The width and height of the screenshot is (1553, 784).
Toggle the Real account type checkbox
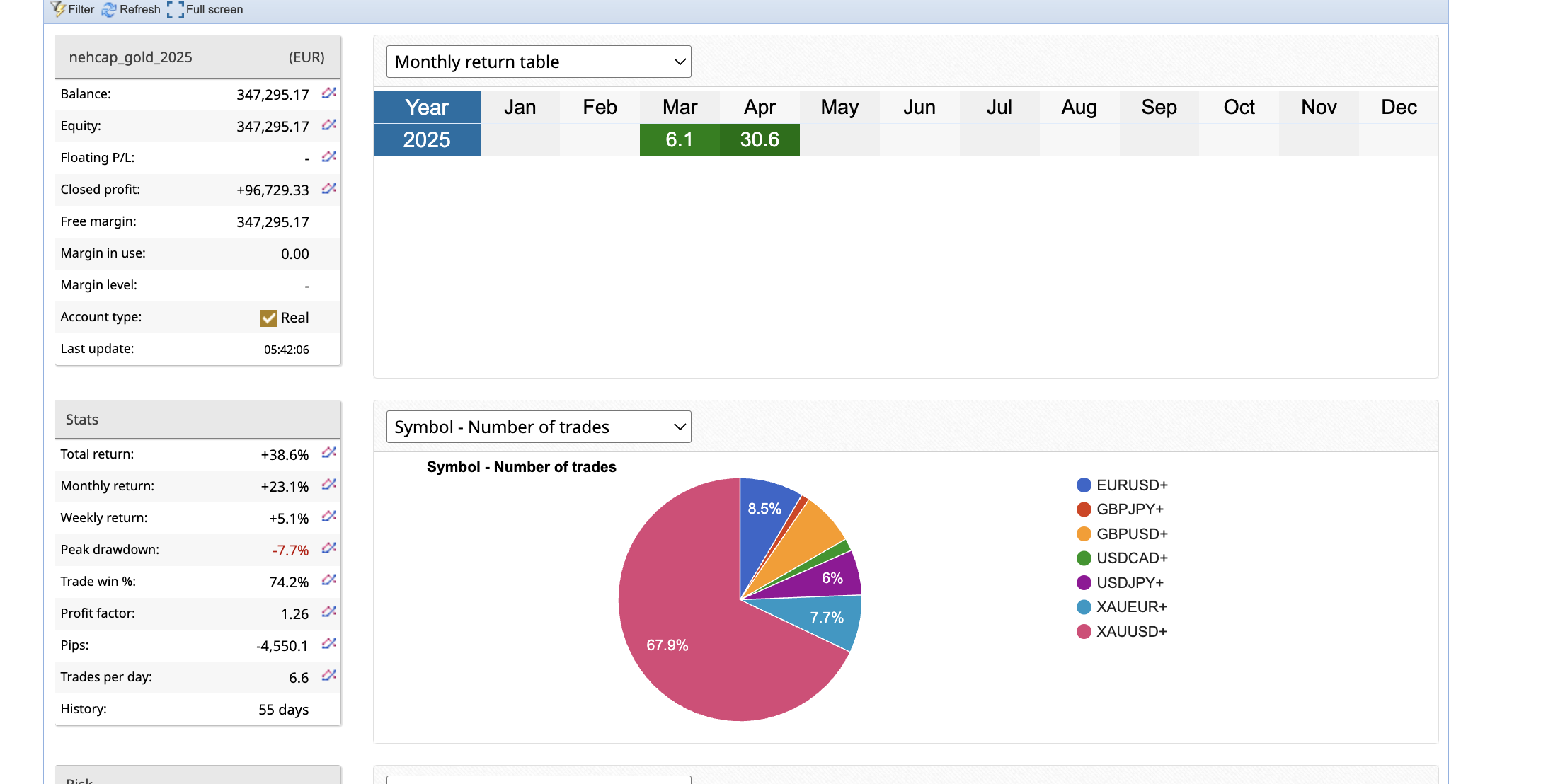(x=268, y=318)
